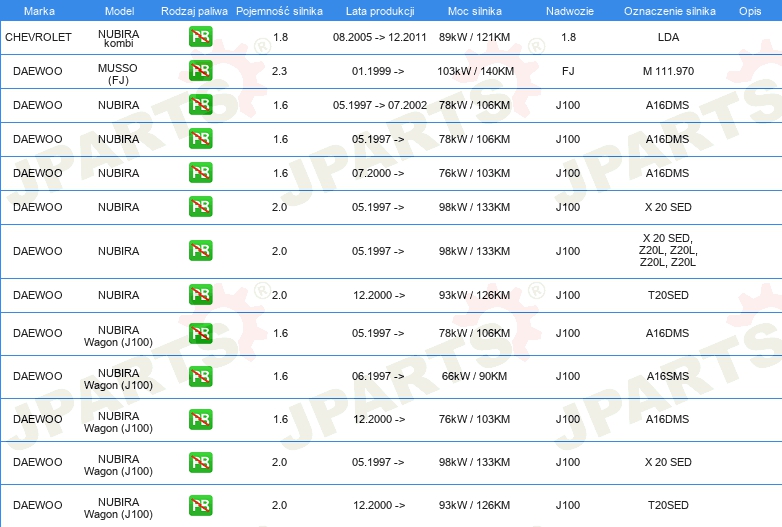782x527 pixels.
Task: Click the Rodzaj paliwa column header
Action: tap(193, 10)
